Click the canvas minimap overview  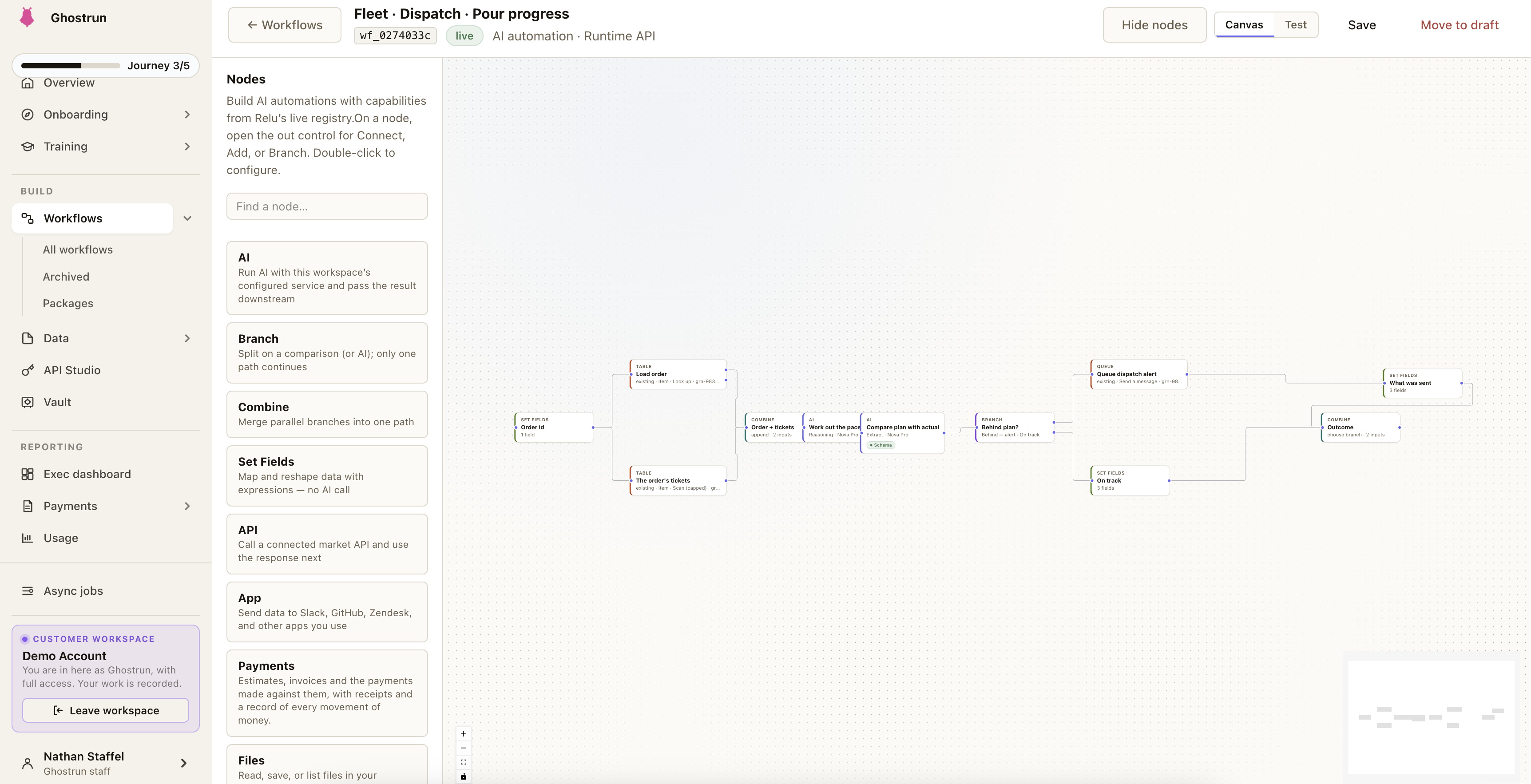pos(1431,717)
